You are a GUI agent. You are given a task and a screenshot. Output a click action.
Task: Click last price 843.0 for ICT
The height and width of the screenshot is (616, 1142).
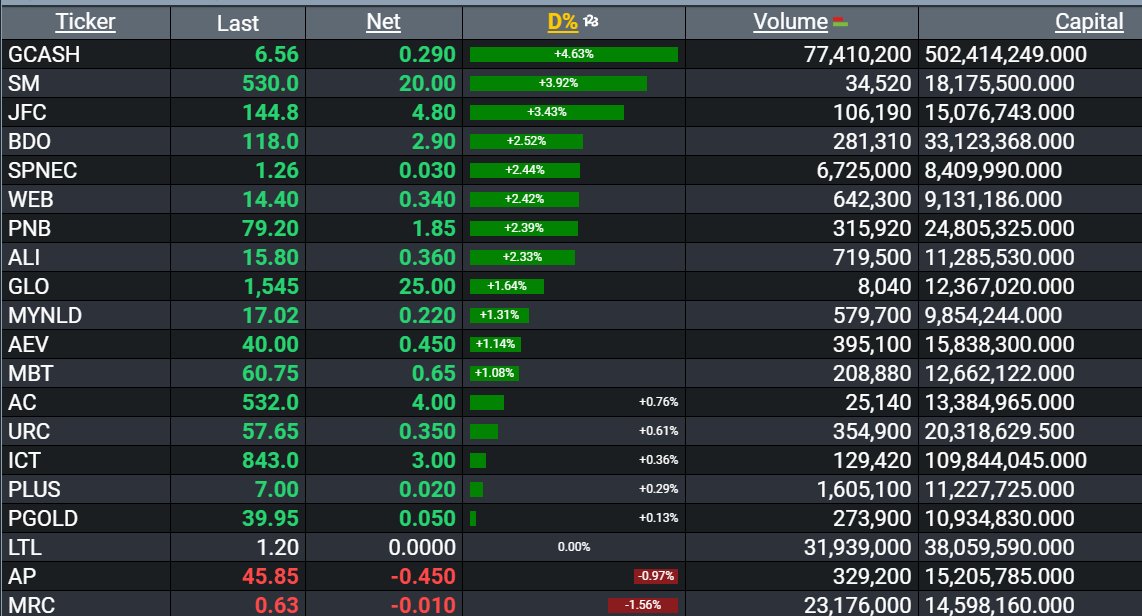click(270, 461)
